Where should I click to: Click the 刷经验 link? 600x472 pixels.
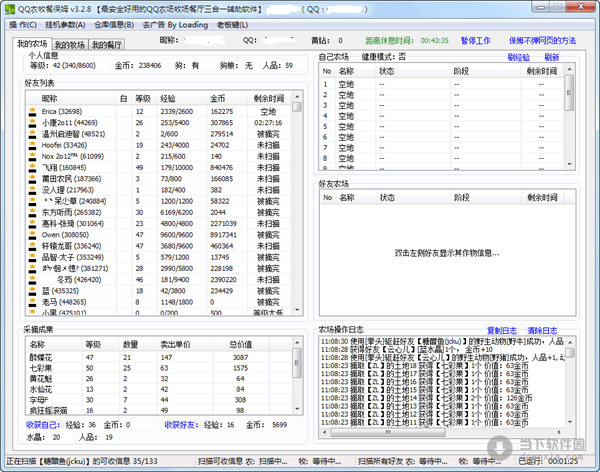click(x=518, y=58)
